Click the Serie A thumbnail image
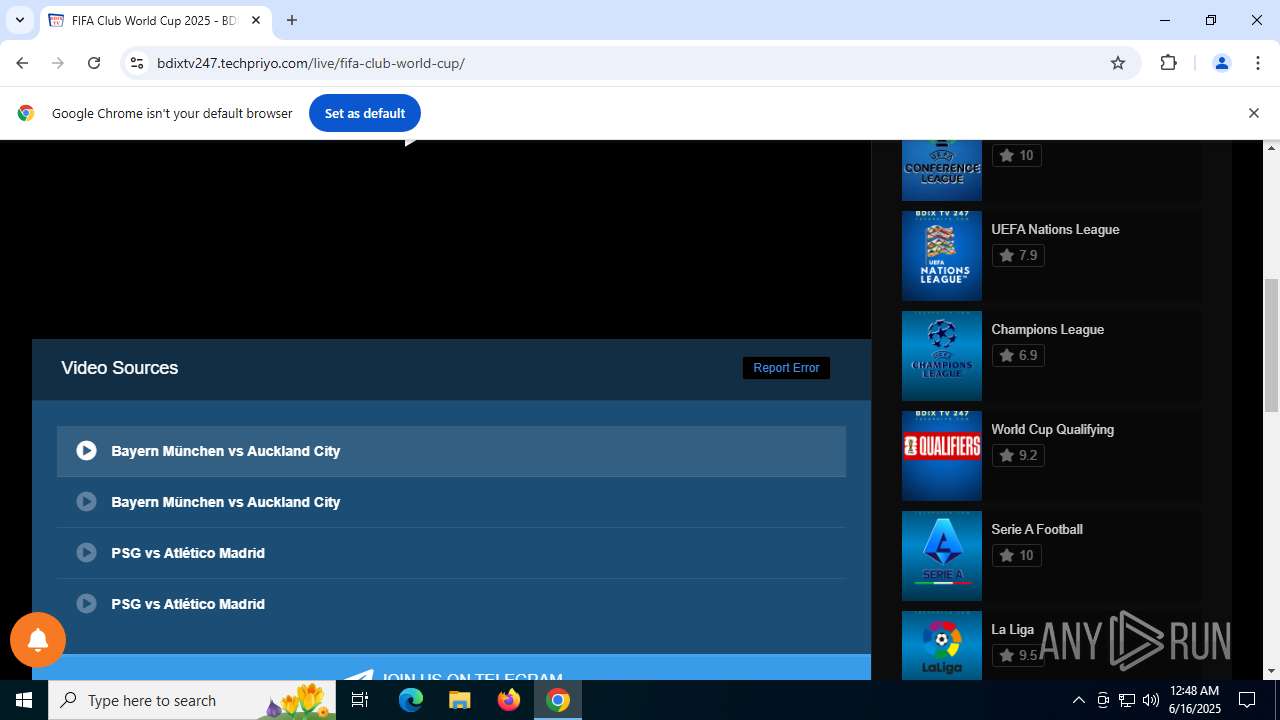The height and width of the screenshot is (720, 1280). click(x=942, y=556)
